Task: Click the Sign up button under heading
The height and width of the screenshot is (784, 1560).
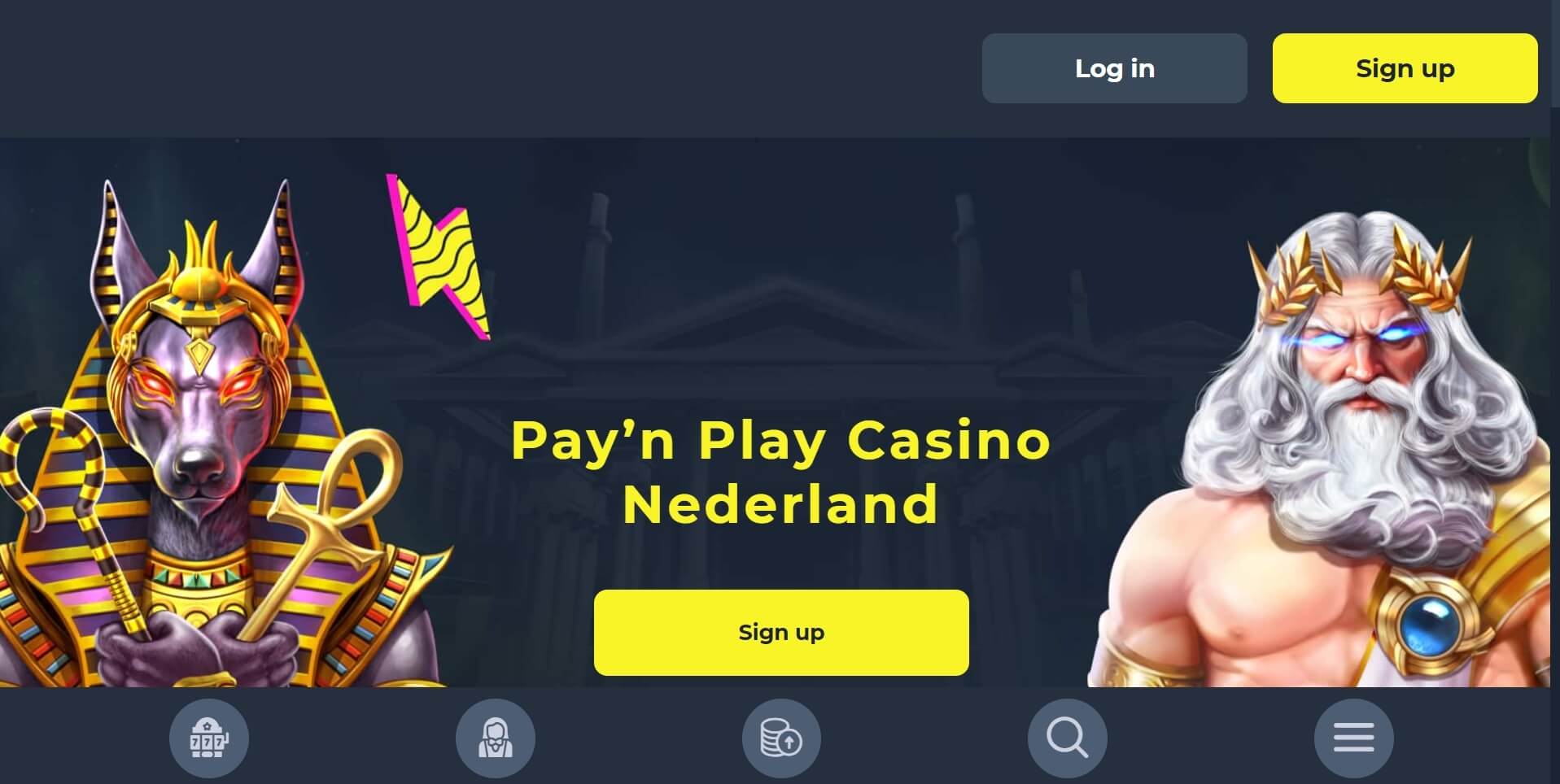Action: [781, 632]
